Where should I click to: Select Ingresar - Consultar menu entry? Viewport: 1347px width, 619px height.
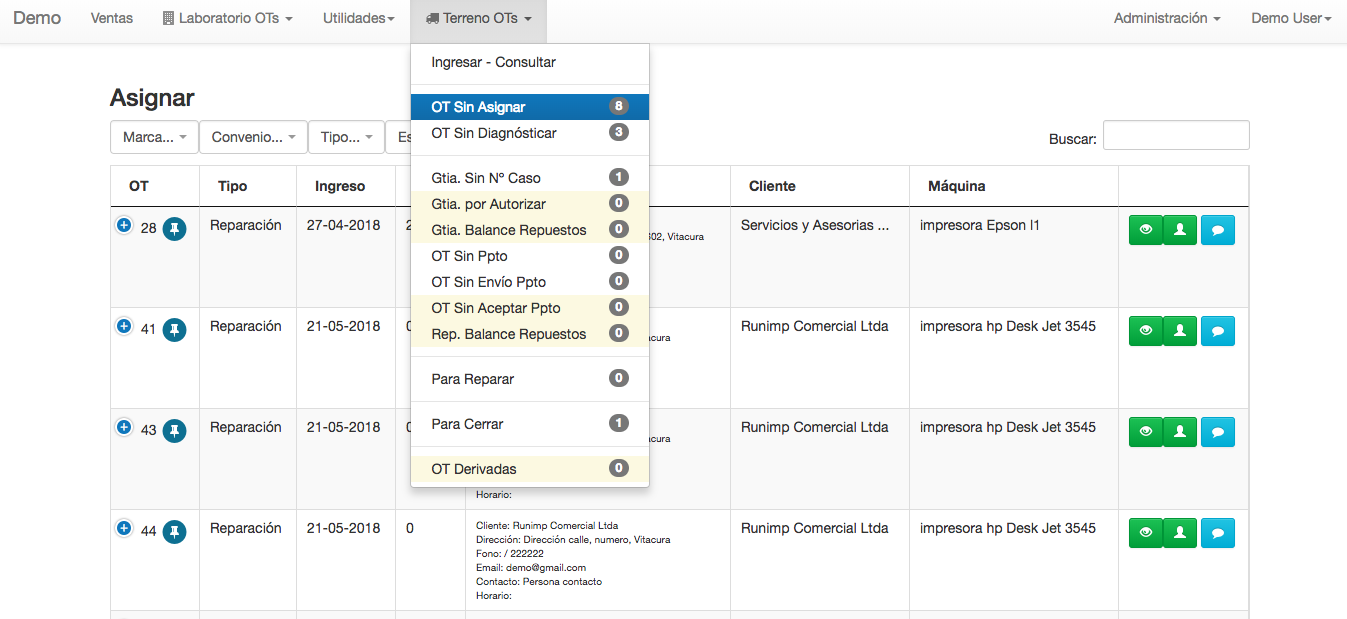[530, 62]
